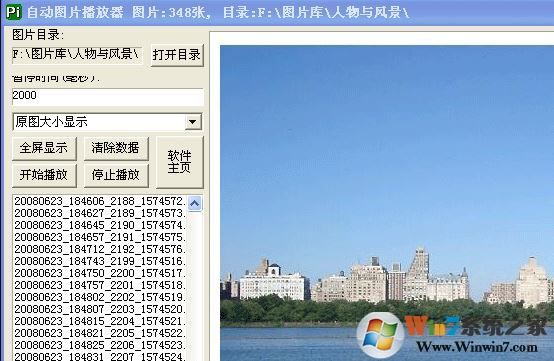Click the 打开目录 button
Viewport: 554px width, 361px height.
click(177, 55)
